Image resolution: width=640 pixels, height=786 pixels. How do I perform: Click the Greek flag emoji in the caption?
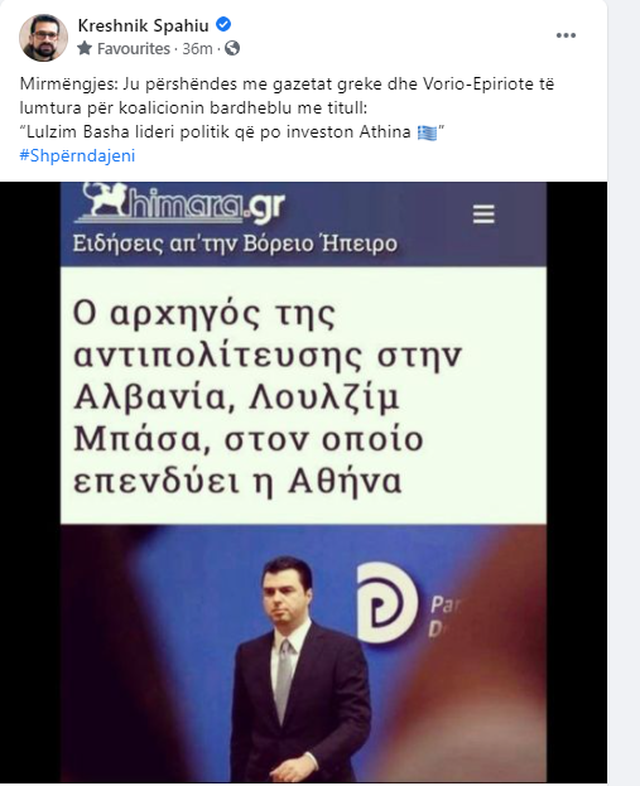[427, 133]
